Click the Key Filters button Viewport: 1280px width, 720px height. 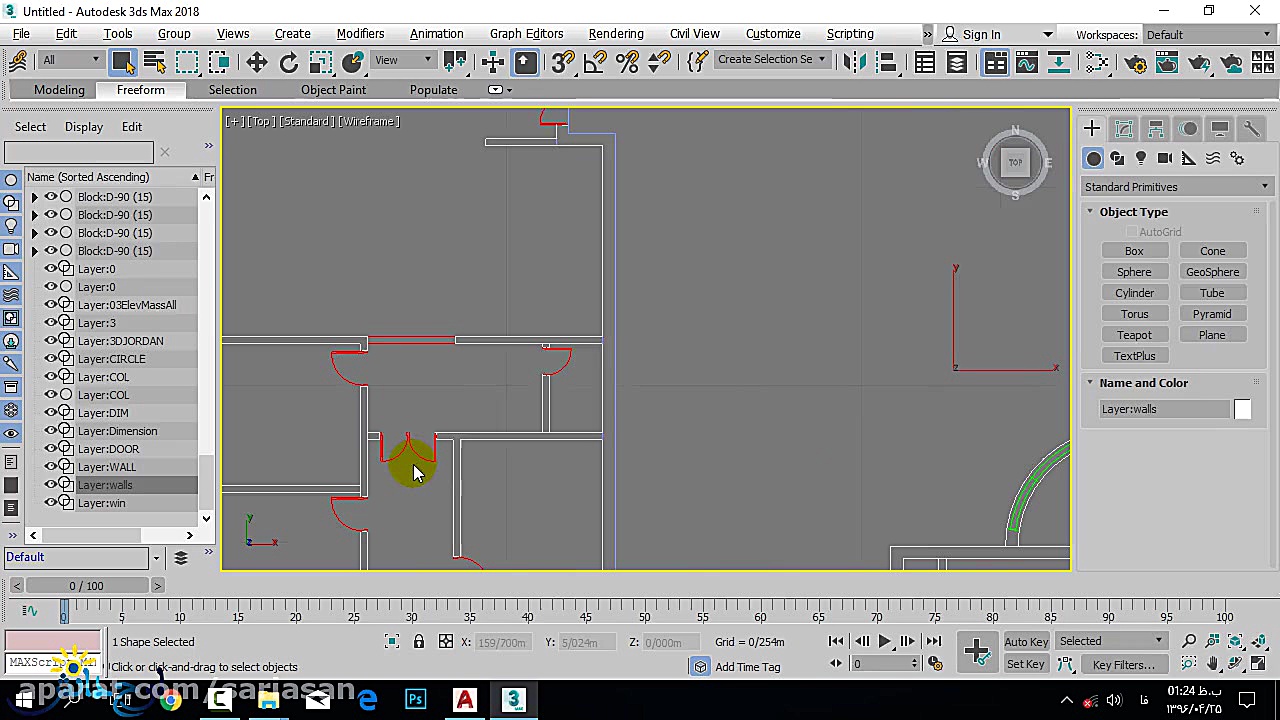point(1123,665)
